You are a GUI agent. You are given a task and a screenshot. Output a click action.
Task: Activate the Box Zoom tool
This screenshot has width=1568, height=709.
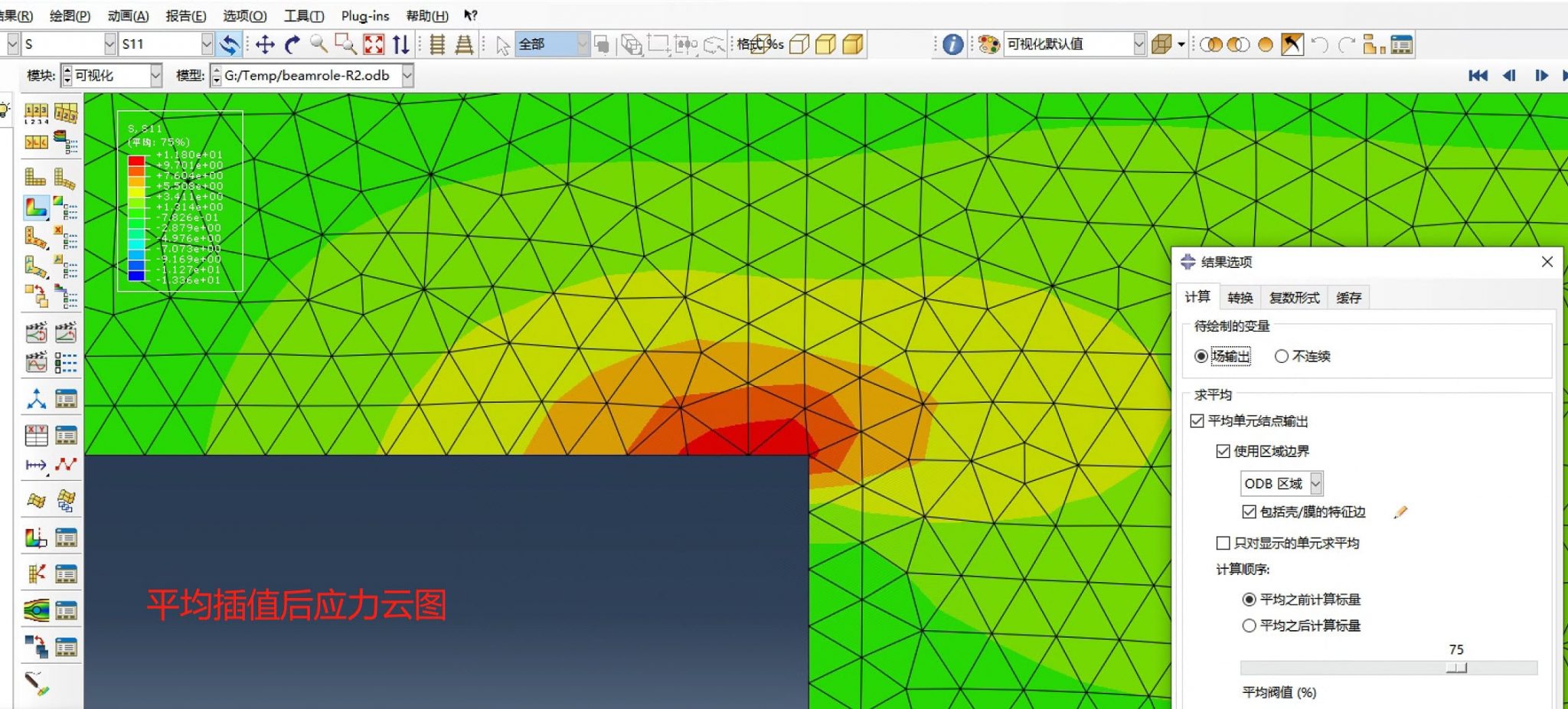[345, 44]
